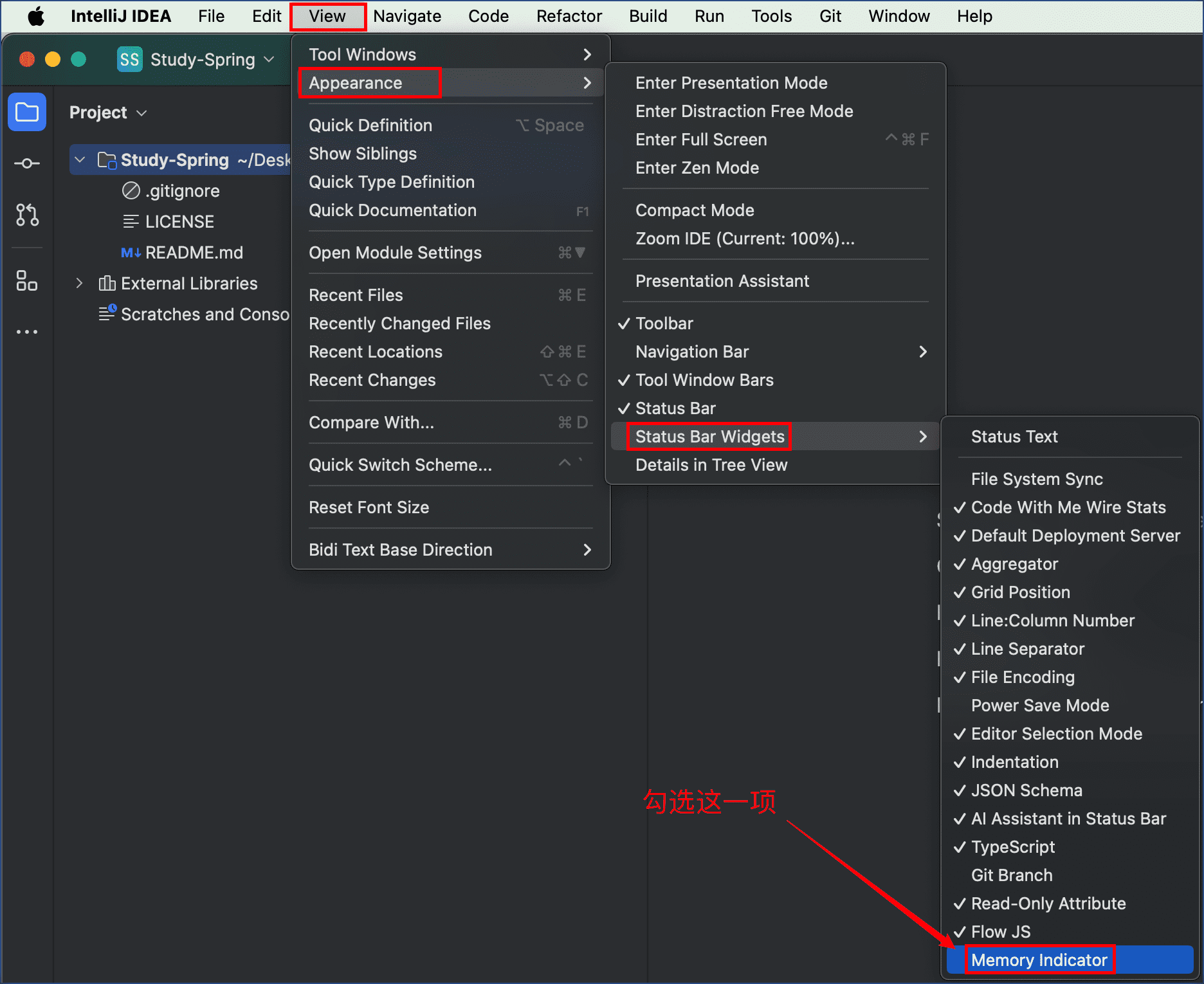Open the Refactor menu
This screenshot has height=984, width=1204.
point(569,16)
